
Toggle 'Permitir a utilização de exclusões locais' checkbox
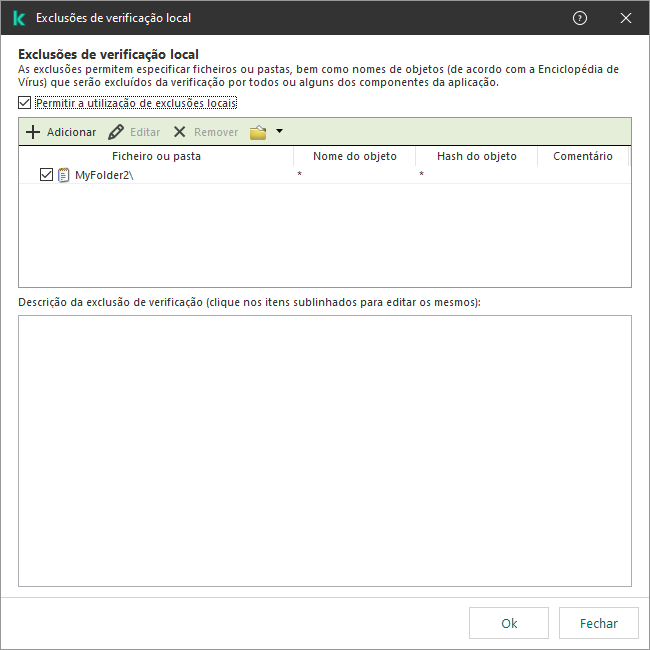(x=24, y=103)
